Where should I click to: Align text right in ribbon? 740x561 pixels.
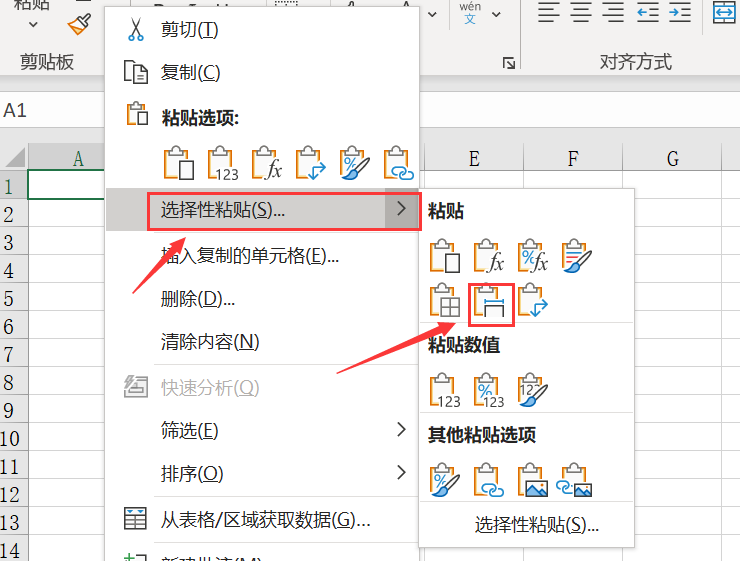(x=613, y=12)
